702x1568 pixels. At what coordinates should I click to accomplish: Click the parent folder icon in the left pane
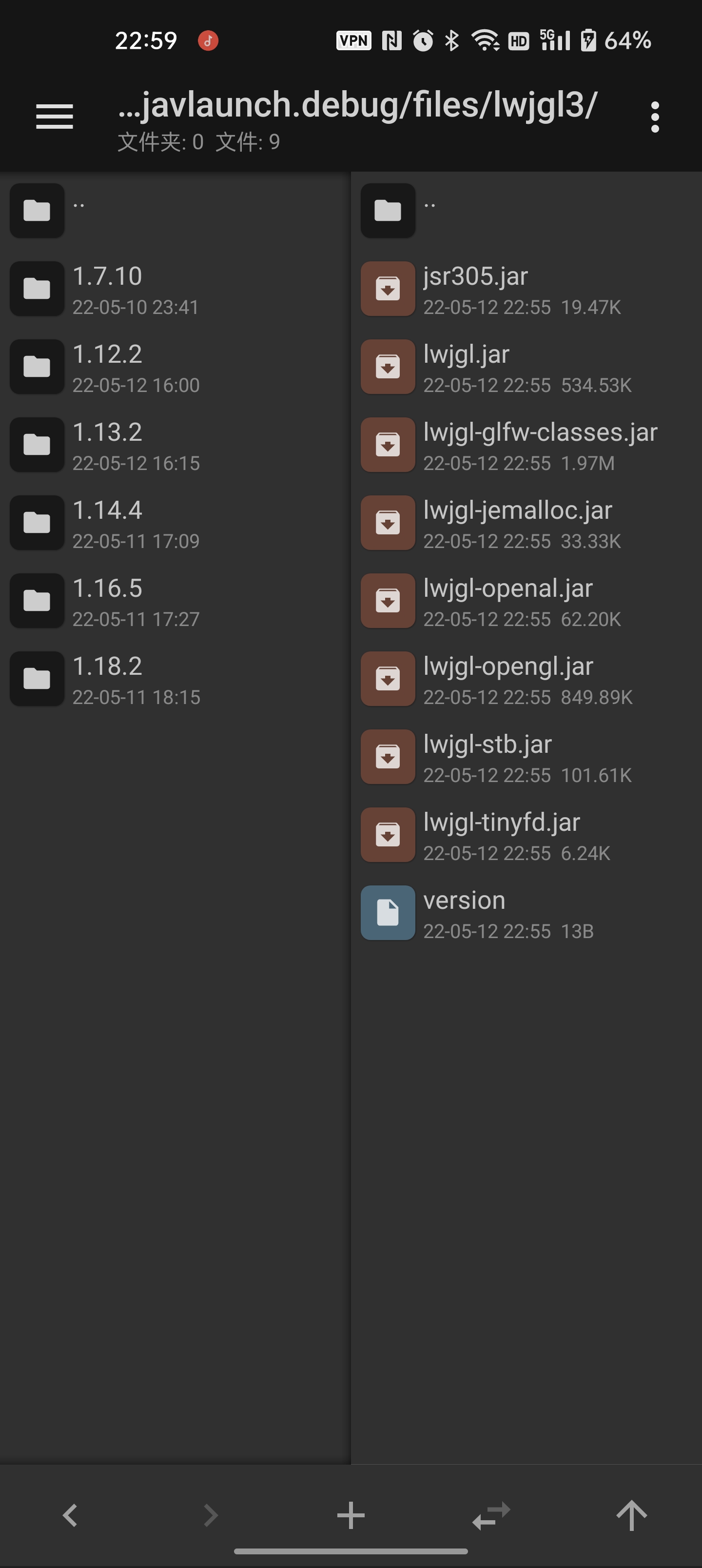point(37,211)
